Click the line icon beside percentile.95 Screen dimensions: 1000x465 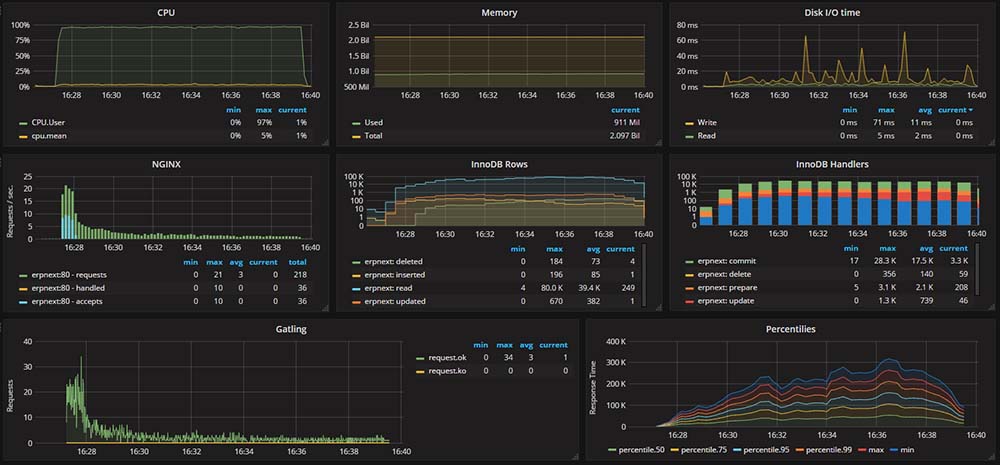[738, 450]
